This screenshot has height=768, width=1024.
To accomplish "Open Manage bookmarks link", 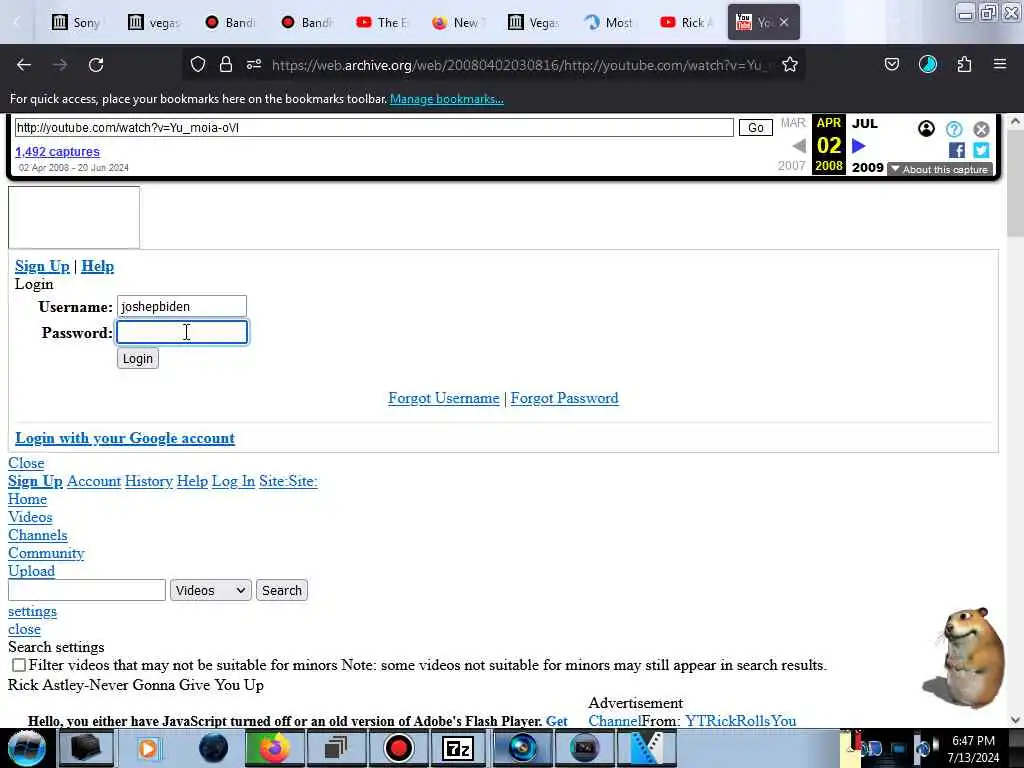I will 447,99.
